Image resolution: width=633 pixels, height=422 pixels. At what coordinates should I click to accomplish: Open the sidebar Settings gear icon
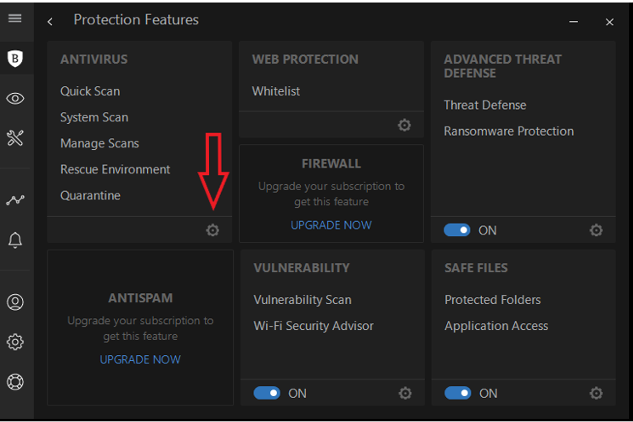(15, 342)
